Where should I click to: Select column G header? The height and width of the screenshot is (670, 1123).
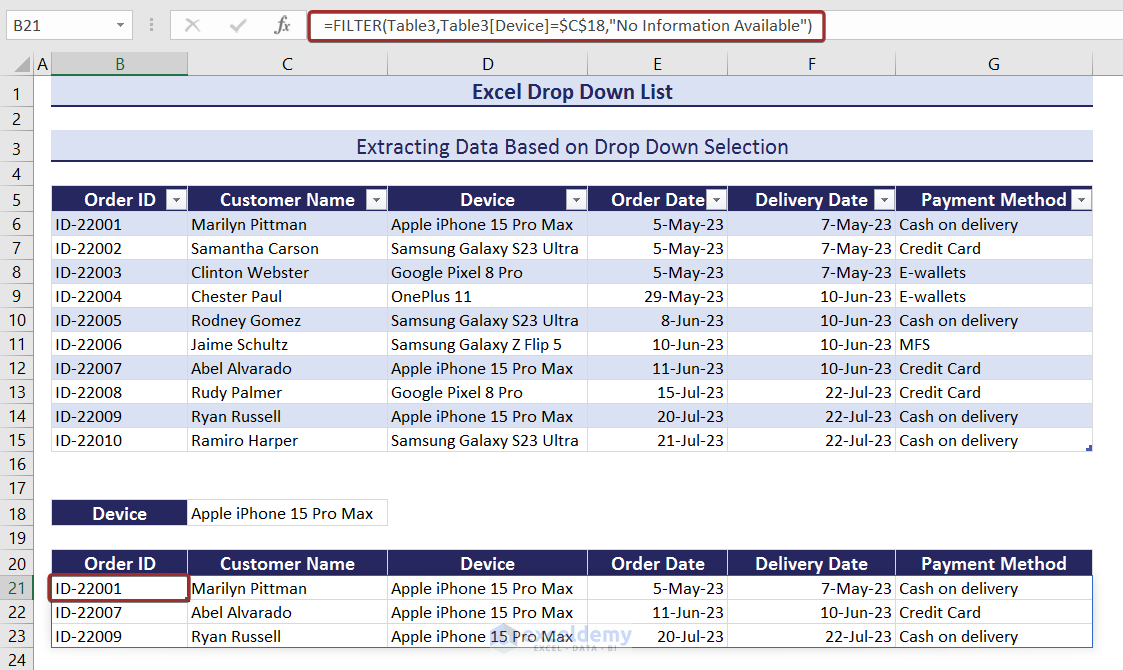pyautogui.click(x=994, y=64)
